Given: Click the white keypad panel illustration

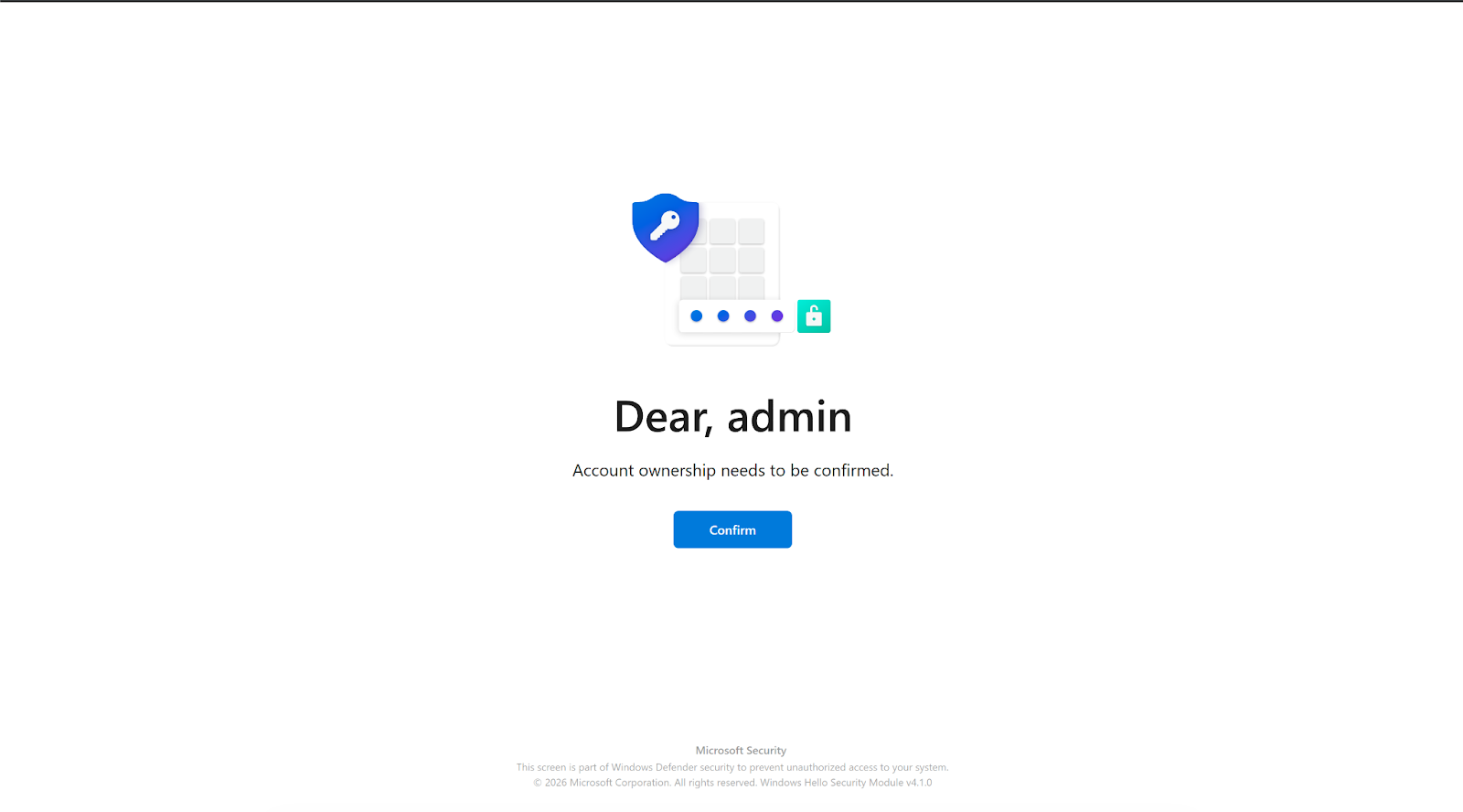Looking at the screenshot, I should [x=723, y=274].
